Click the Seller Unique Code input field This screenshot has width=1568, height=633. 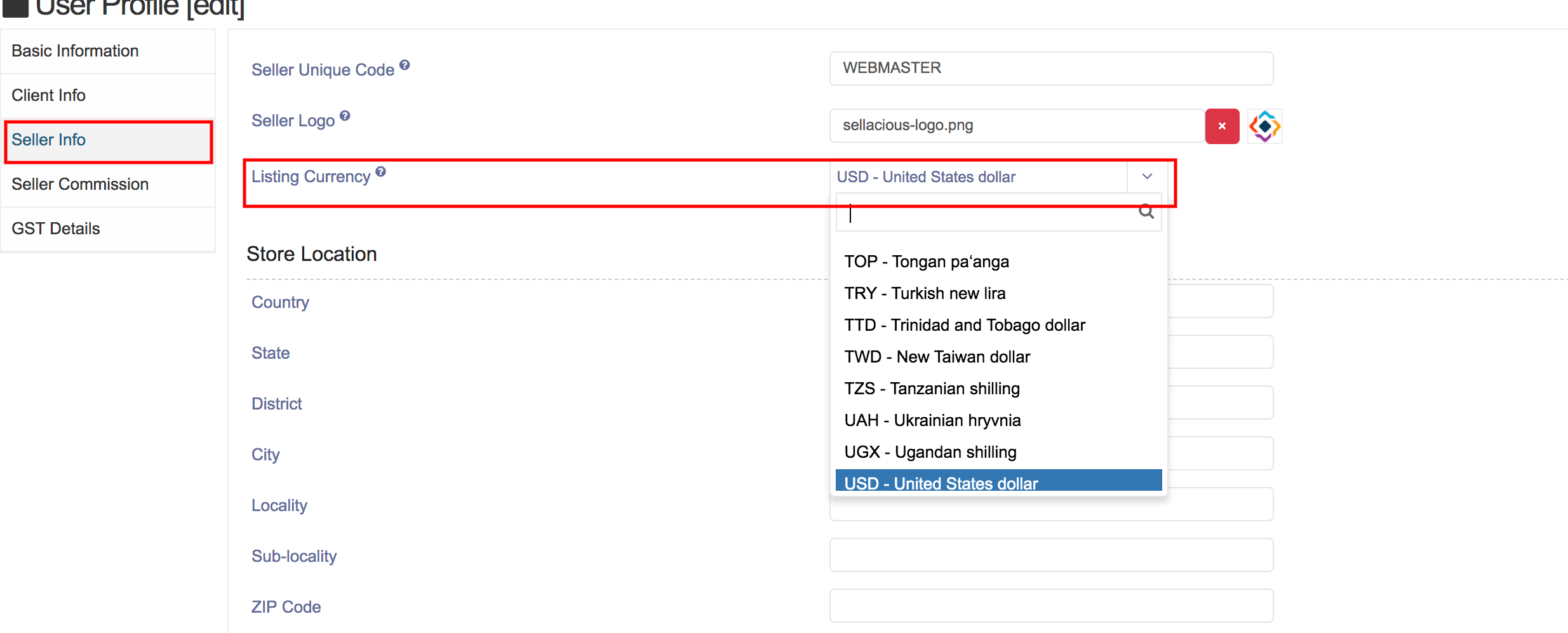[1050, 69]
